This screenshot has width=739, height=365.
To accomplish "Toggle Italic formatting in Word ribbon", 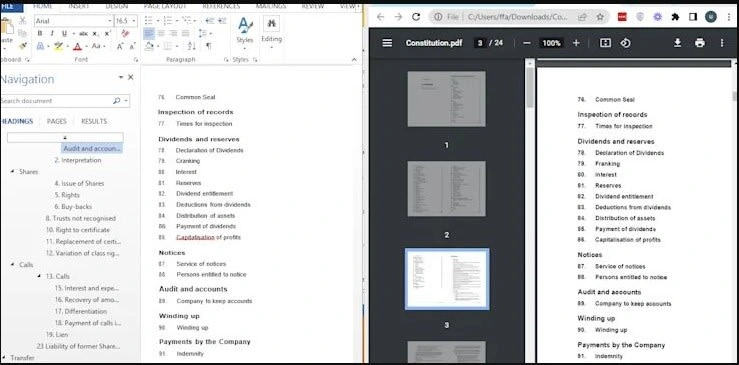I will click(x=52, y=33).
